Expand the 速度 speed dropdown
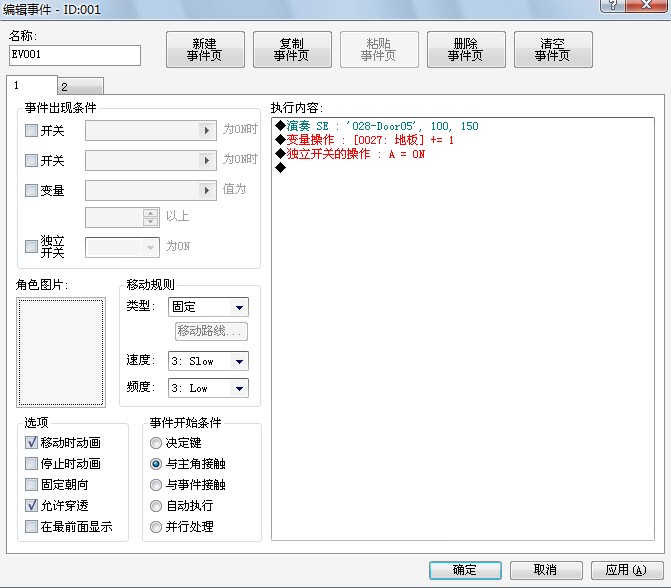 (x=208, y=361)
